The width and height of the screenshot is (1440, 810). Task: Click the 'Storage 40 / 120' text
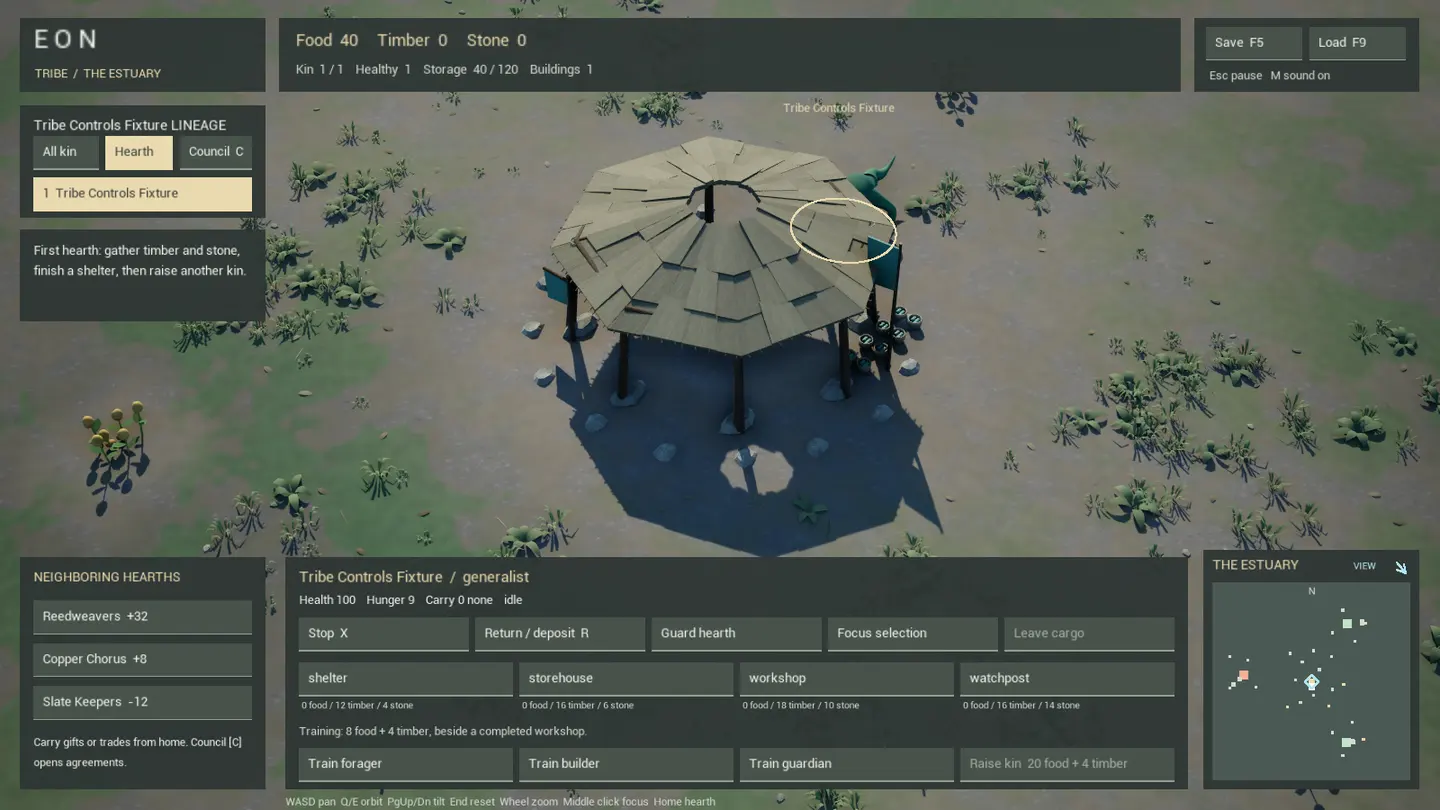[470, 70]
